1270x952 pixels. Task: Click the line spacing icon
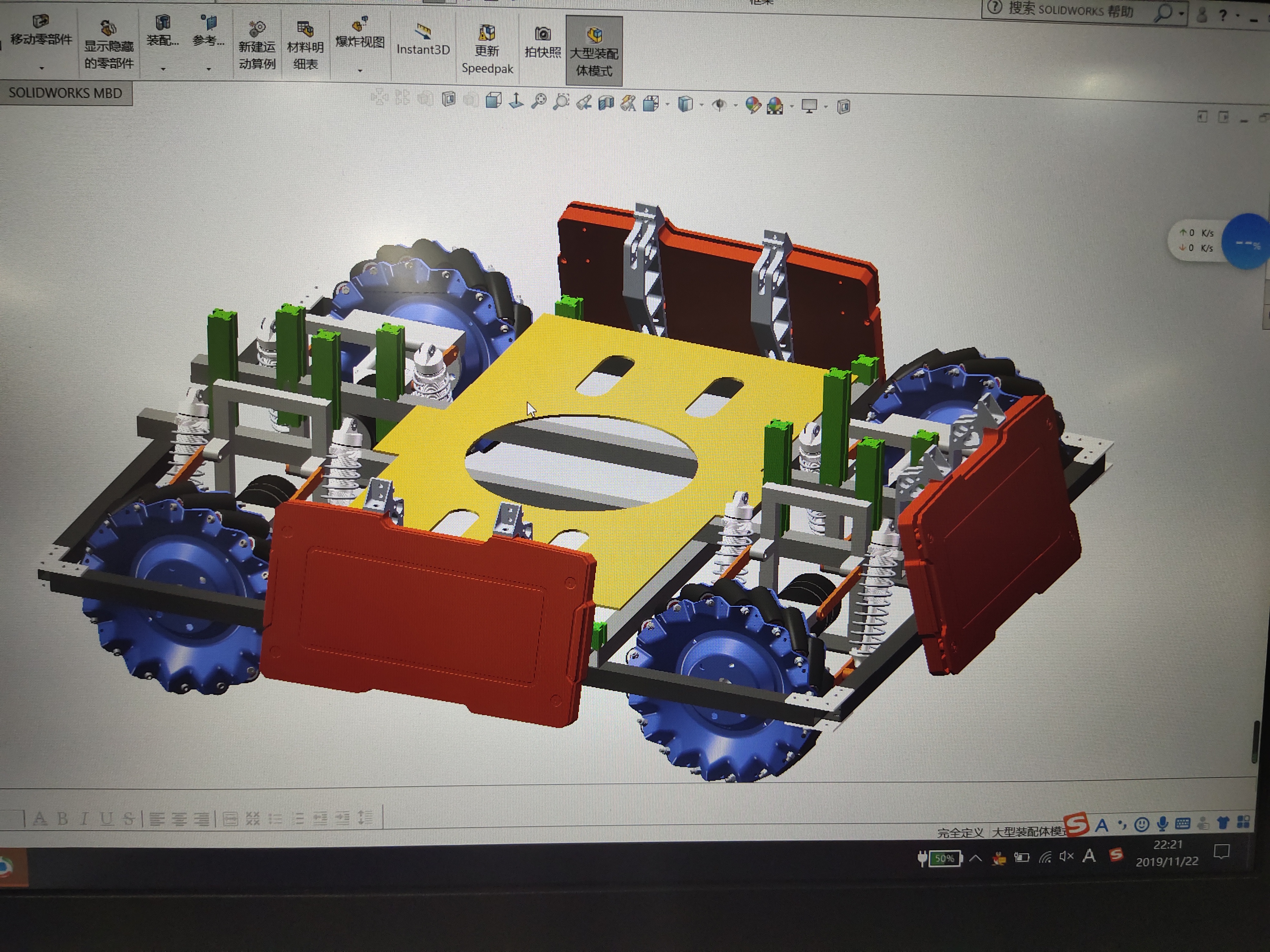[x=365, y=817]
